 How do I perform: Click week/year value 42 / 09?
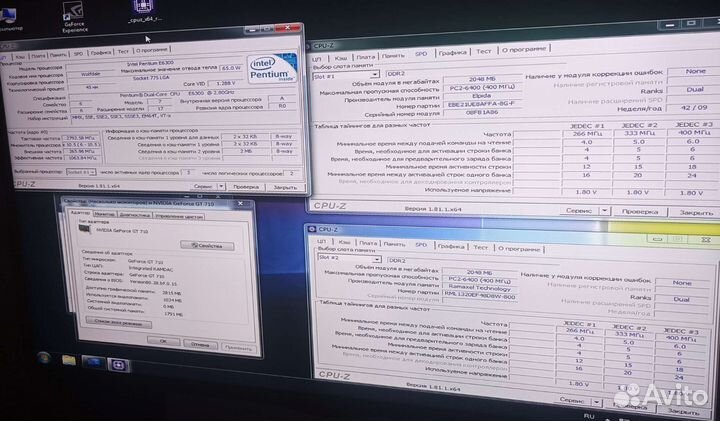pos(694,107)
